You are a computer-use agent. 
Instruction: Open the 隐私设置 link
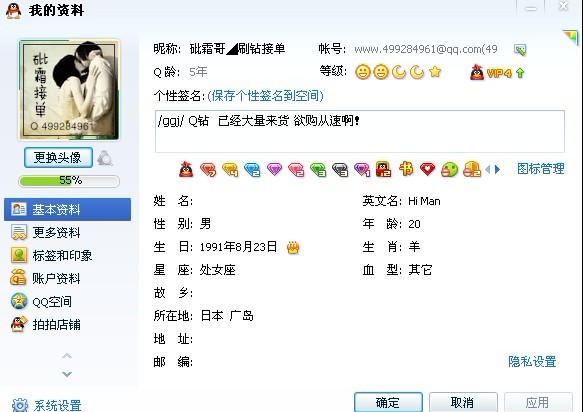tap(532, 361)
